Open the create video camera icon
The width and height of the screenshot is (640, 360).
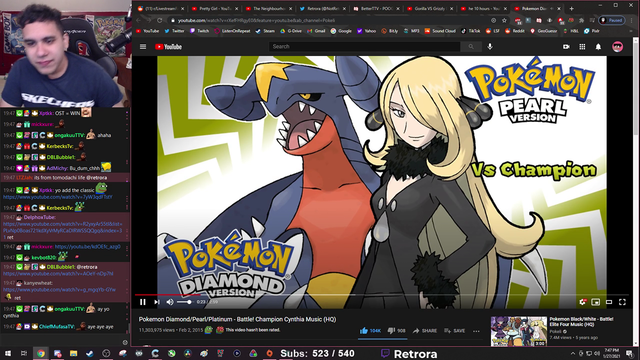(566, 47)
